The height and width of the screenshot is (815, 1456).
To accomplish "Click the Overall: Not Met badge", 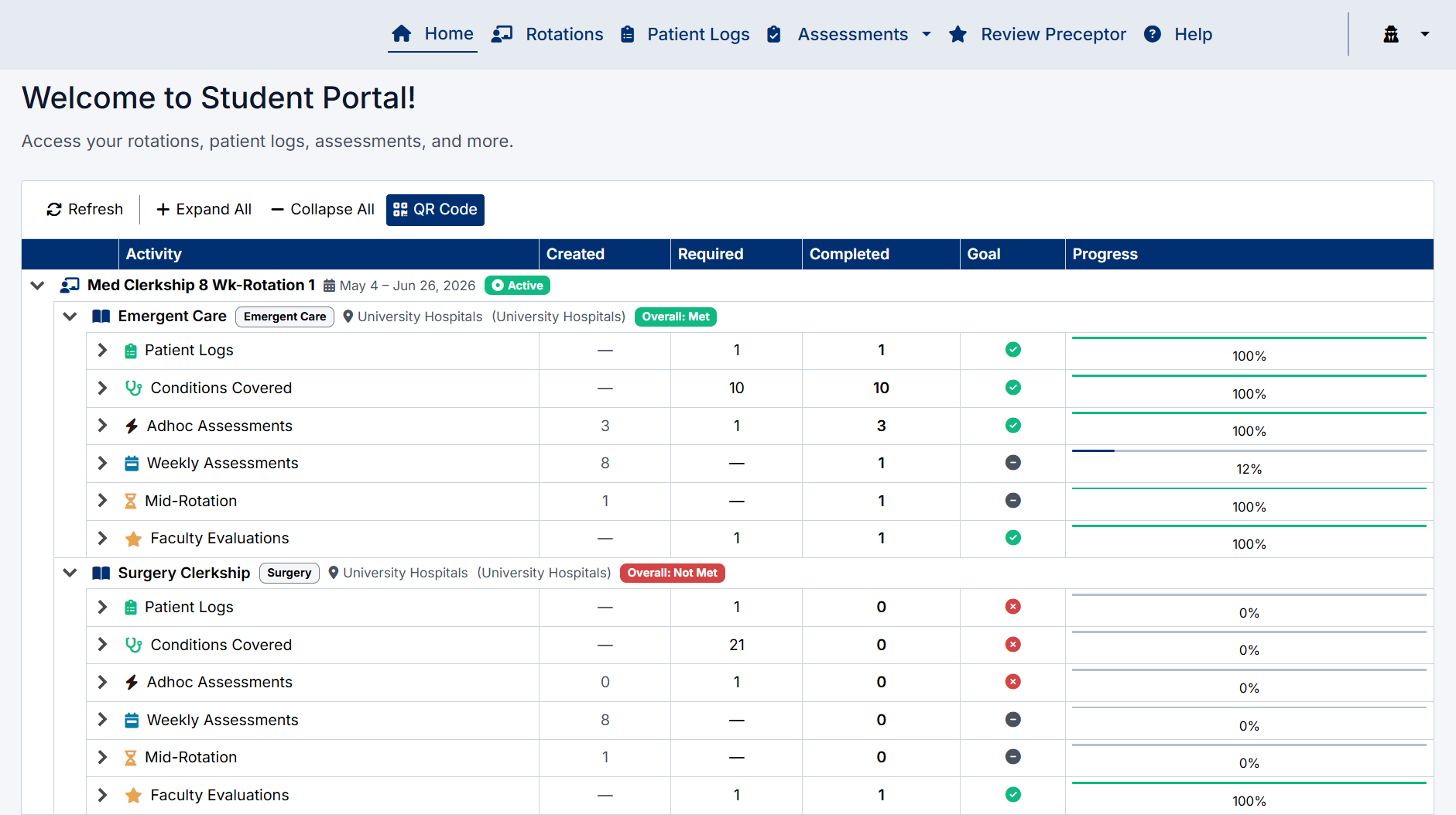I will click(x=672, y=573).
